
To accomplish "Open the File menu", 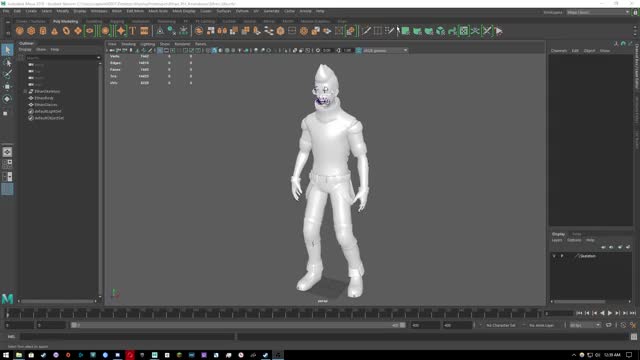I will click(6, 11).
